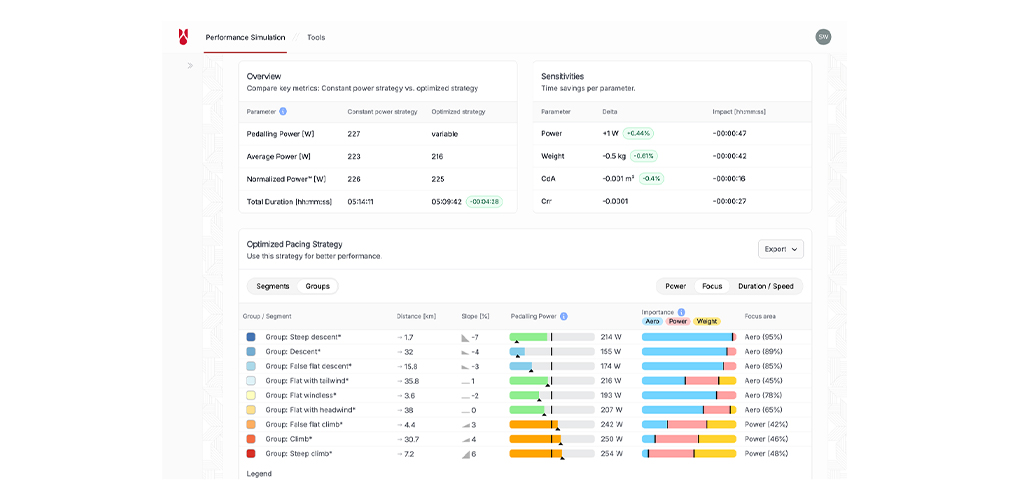Switch to Groups view
The image size is (1009, 500).
click(318, 286)
